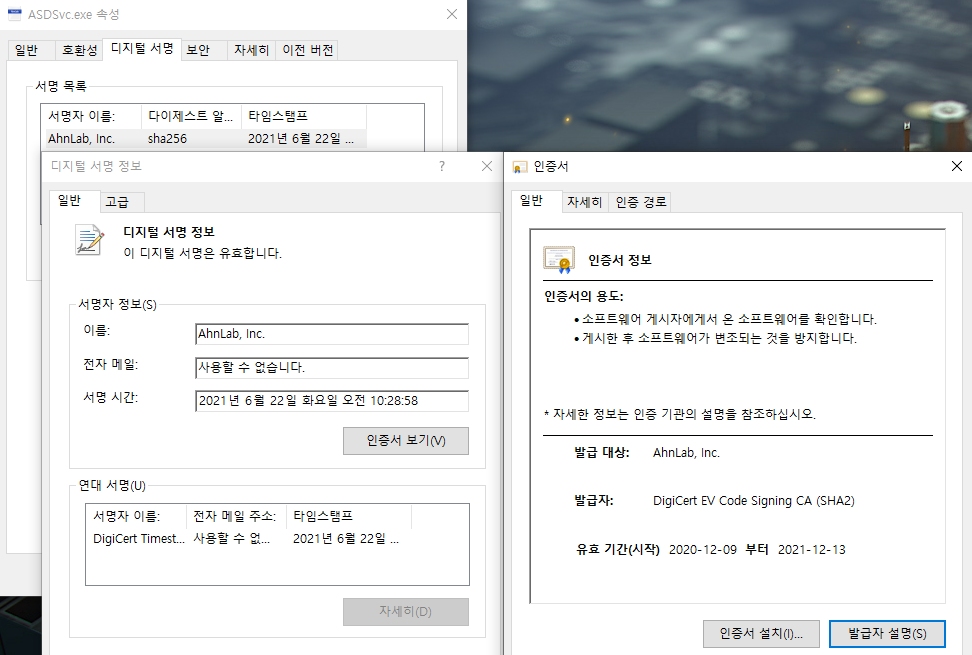This screenshot has height=655, width=972.
Task: Click the 인증서 설치(I)... button
Action: [761, 634]
